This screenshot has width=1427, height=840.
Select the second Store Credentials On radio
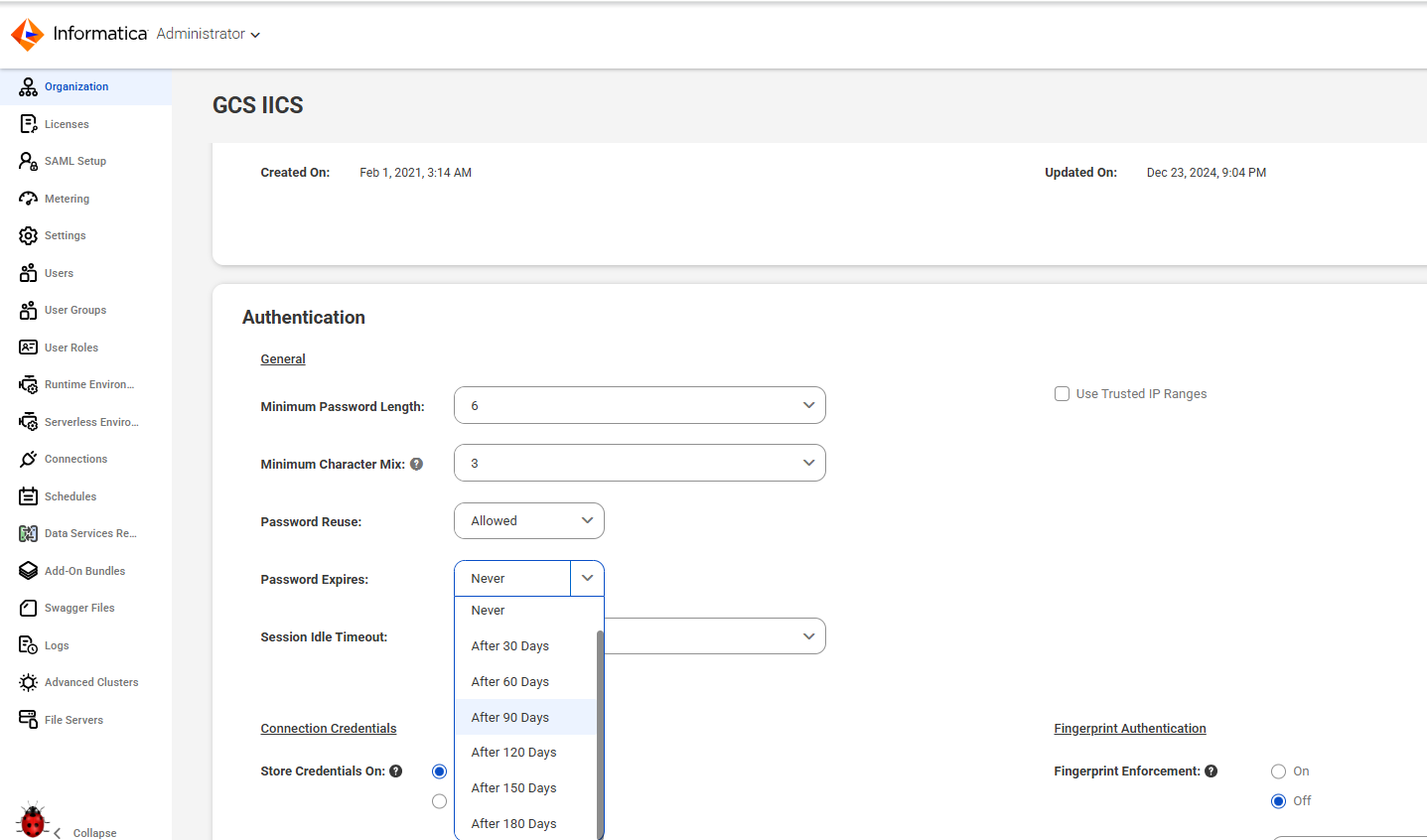pos(440,801)
